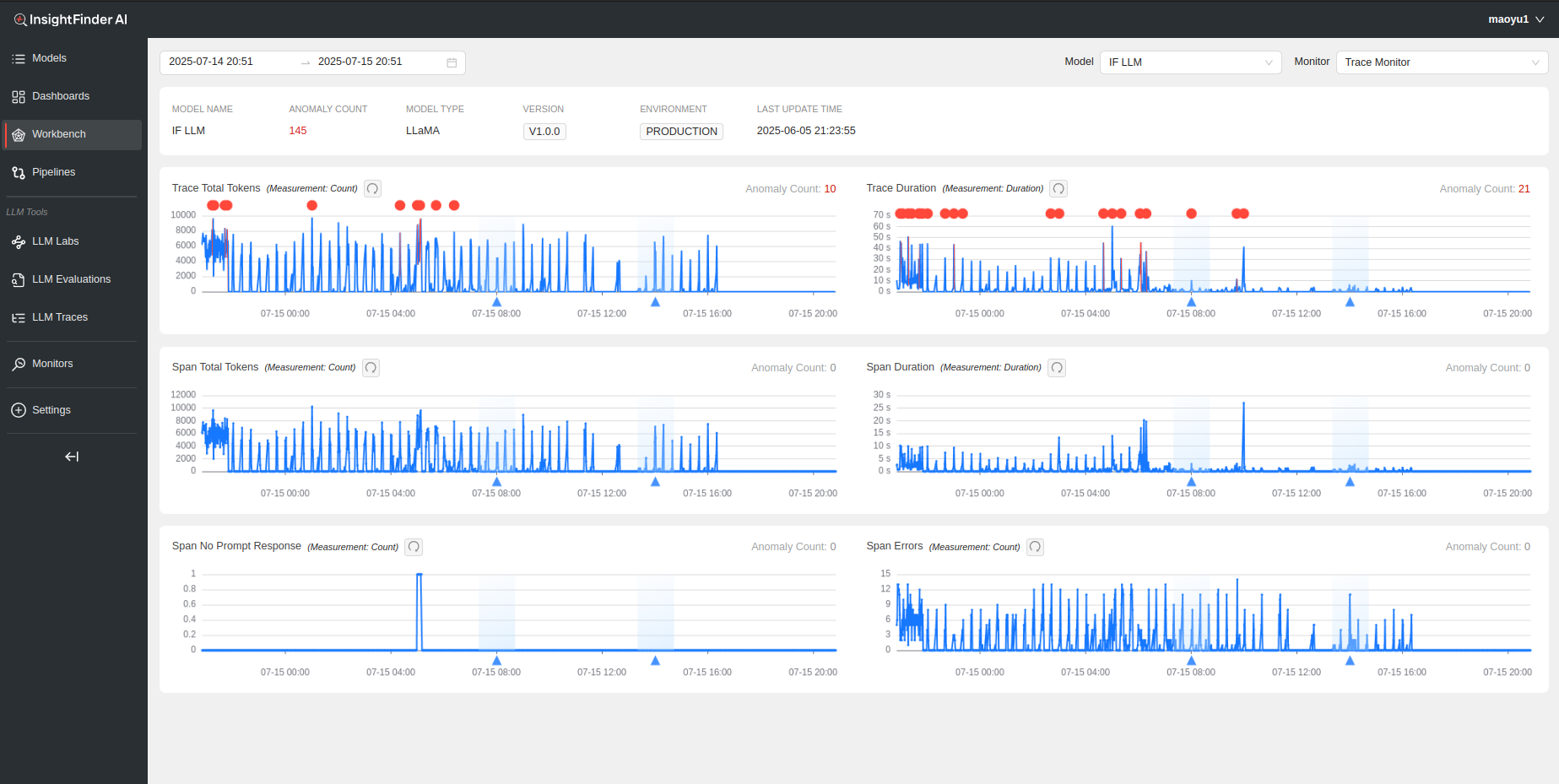The width and height of the screenshot is (1559, 784).
Task: Click the refresh icon beside Span Total Tokens
Action: 371,368
